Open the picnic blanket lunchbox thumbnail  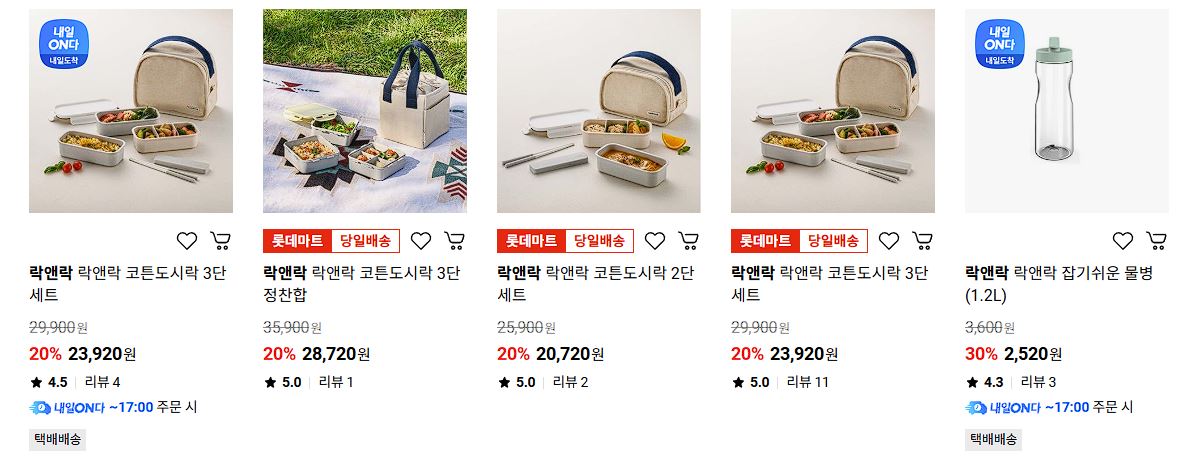pyautogui.click(x=365, y=111)
